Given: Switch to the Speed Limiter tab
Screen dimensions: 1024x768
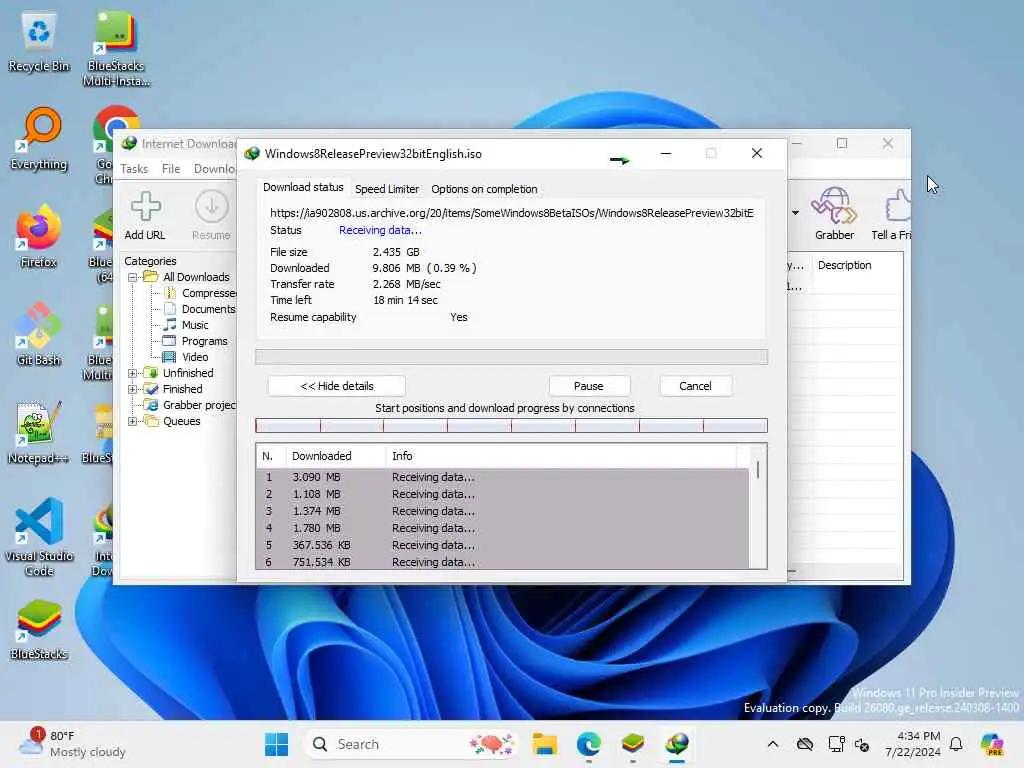Looking at the screenshot, I should (x=387, y=189).
